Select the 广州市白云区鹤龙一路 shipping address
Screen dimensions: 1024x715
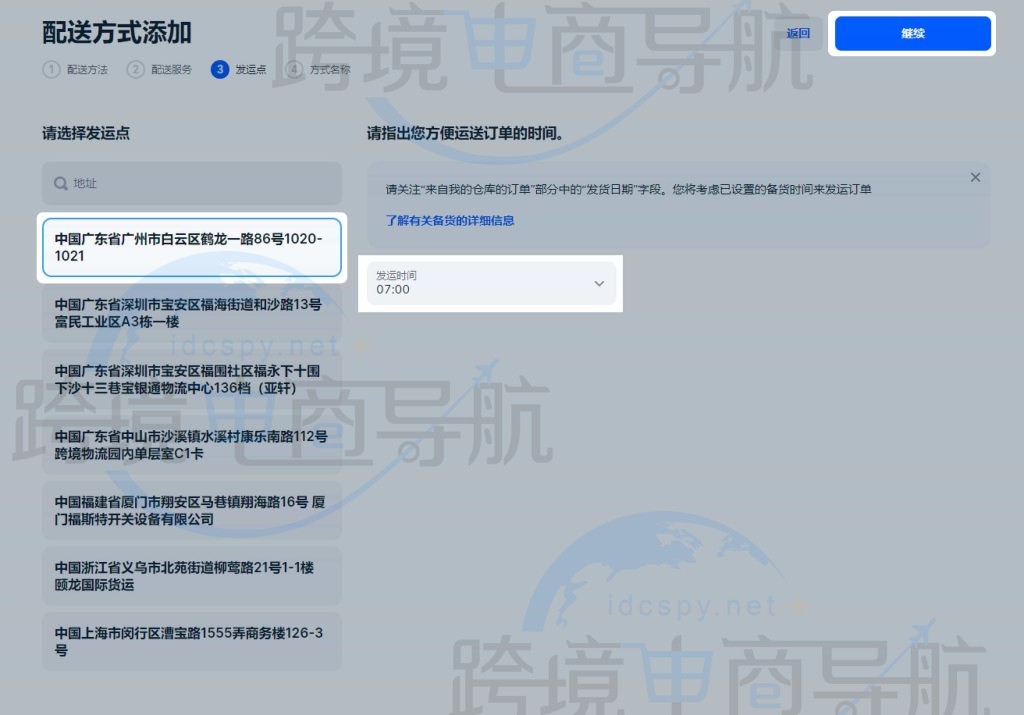(191, 247)
